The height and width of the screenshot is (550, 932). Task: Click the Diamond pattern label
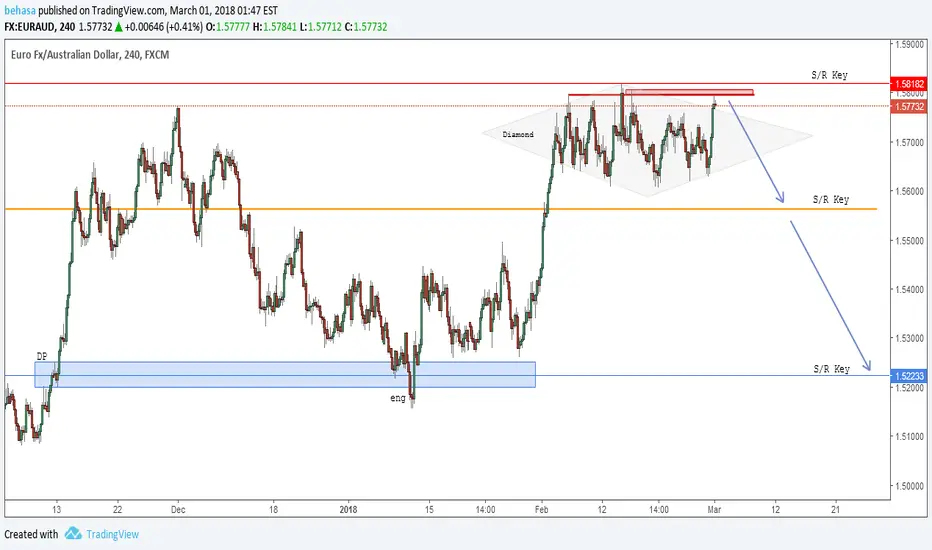pyautogui.click(x=518, y=134)
